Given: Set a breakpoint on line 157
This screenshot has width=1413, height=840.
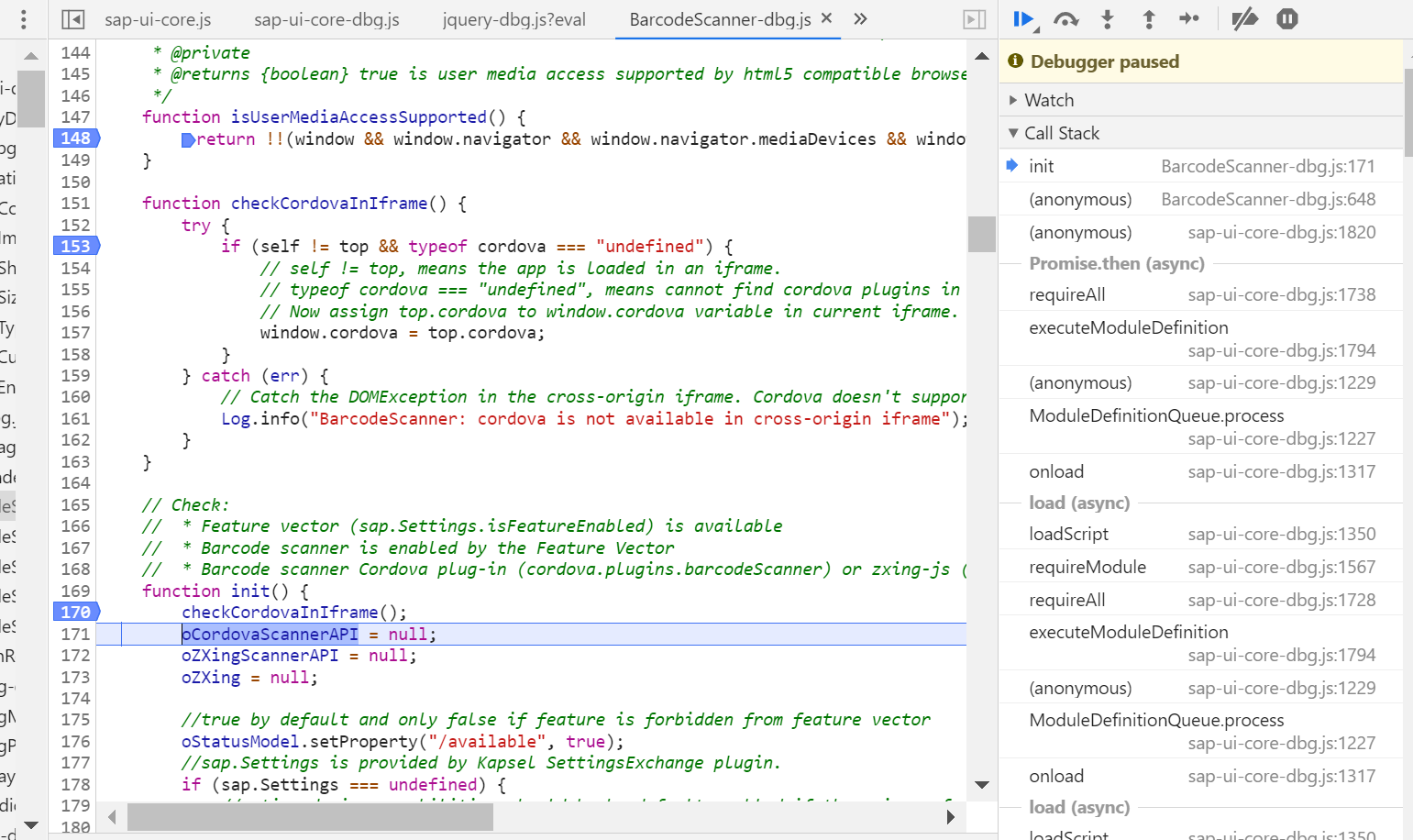Looking at the screenshot, I should 75,332.
